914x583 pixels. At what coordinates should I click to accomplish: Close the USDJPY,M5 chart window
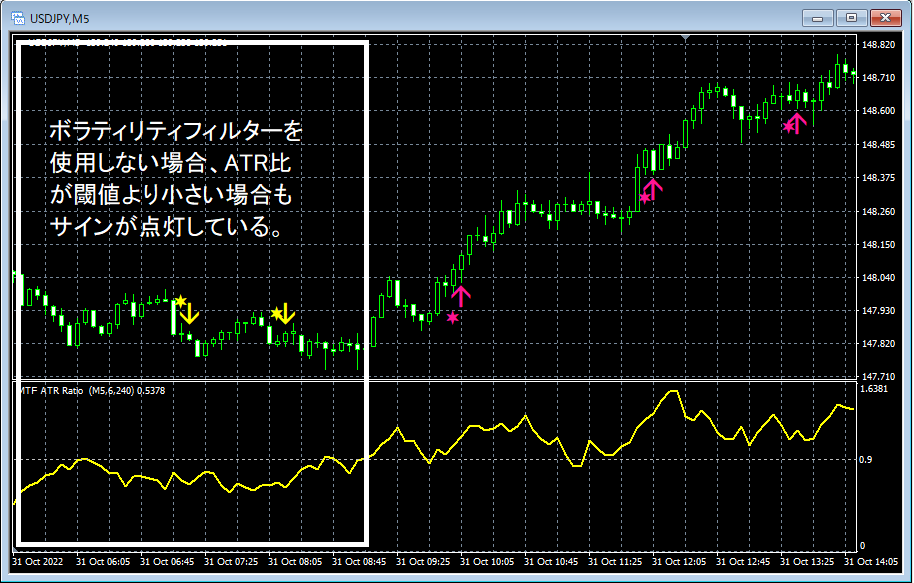(885, 18)
